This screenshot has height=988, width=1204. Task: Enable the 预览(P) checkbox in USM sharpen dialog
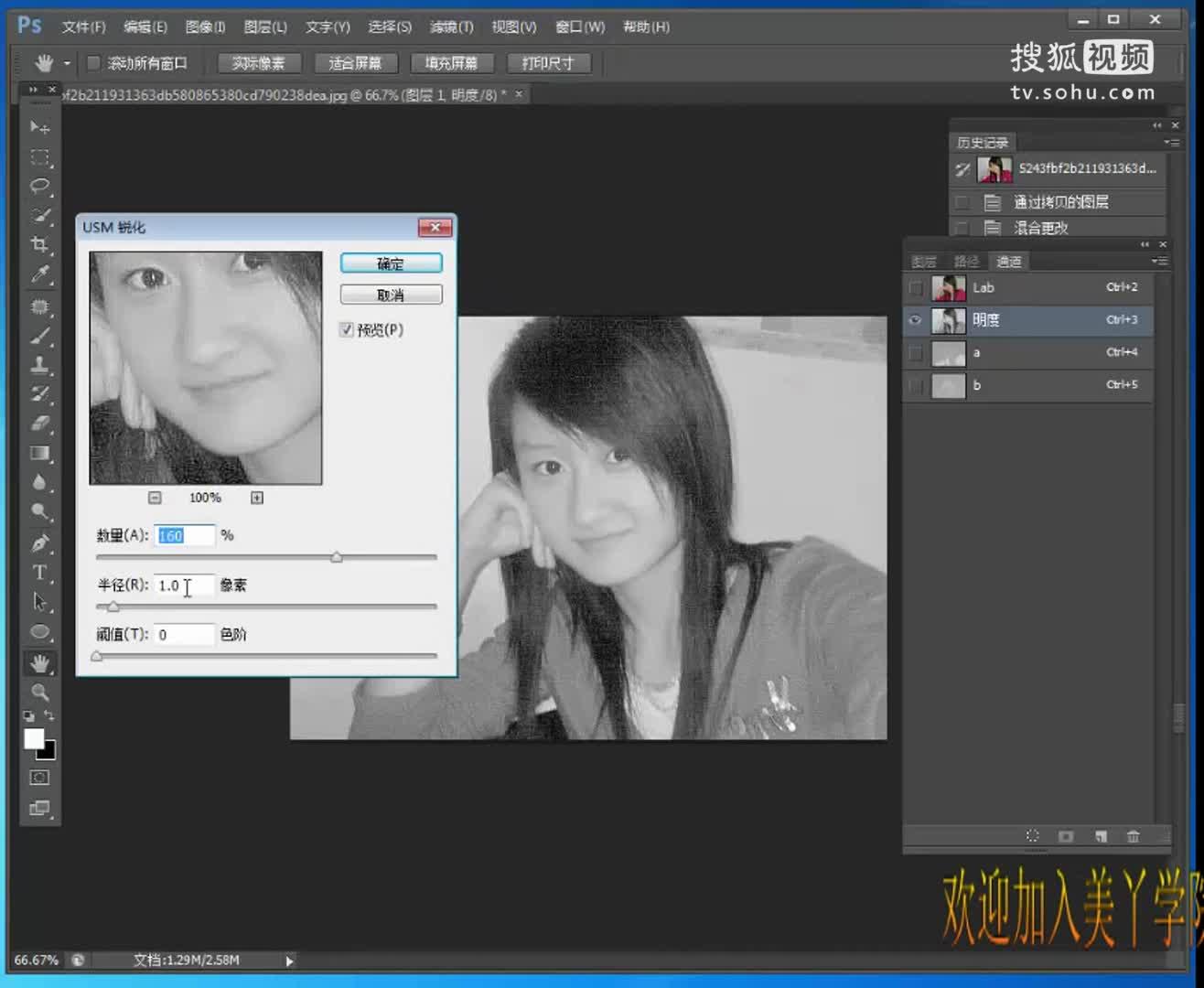pos(347,329)
